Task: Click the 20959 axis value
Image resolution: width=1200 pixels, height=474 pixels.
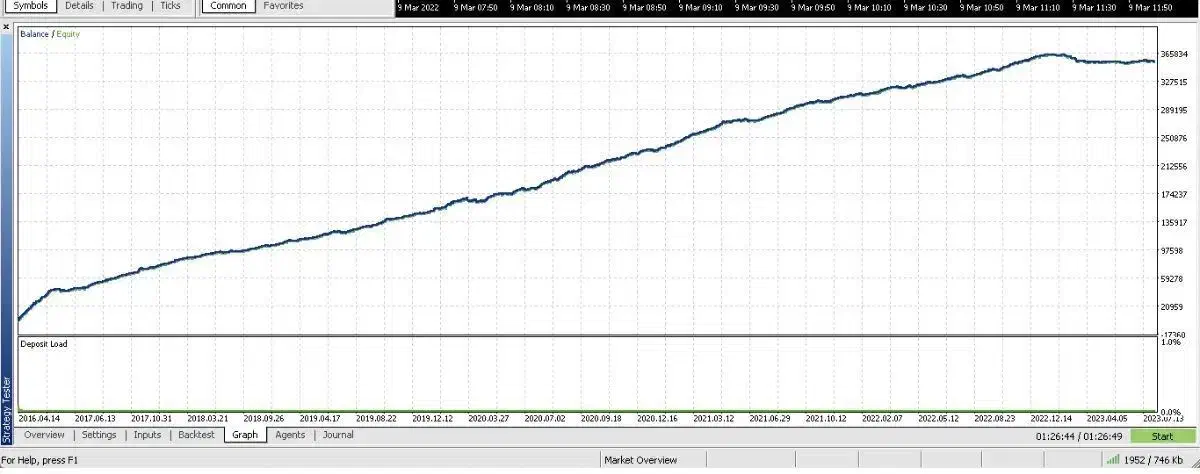Action: pos(1170,307)
